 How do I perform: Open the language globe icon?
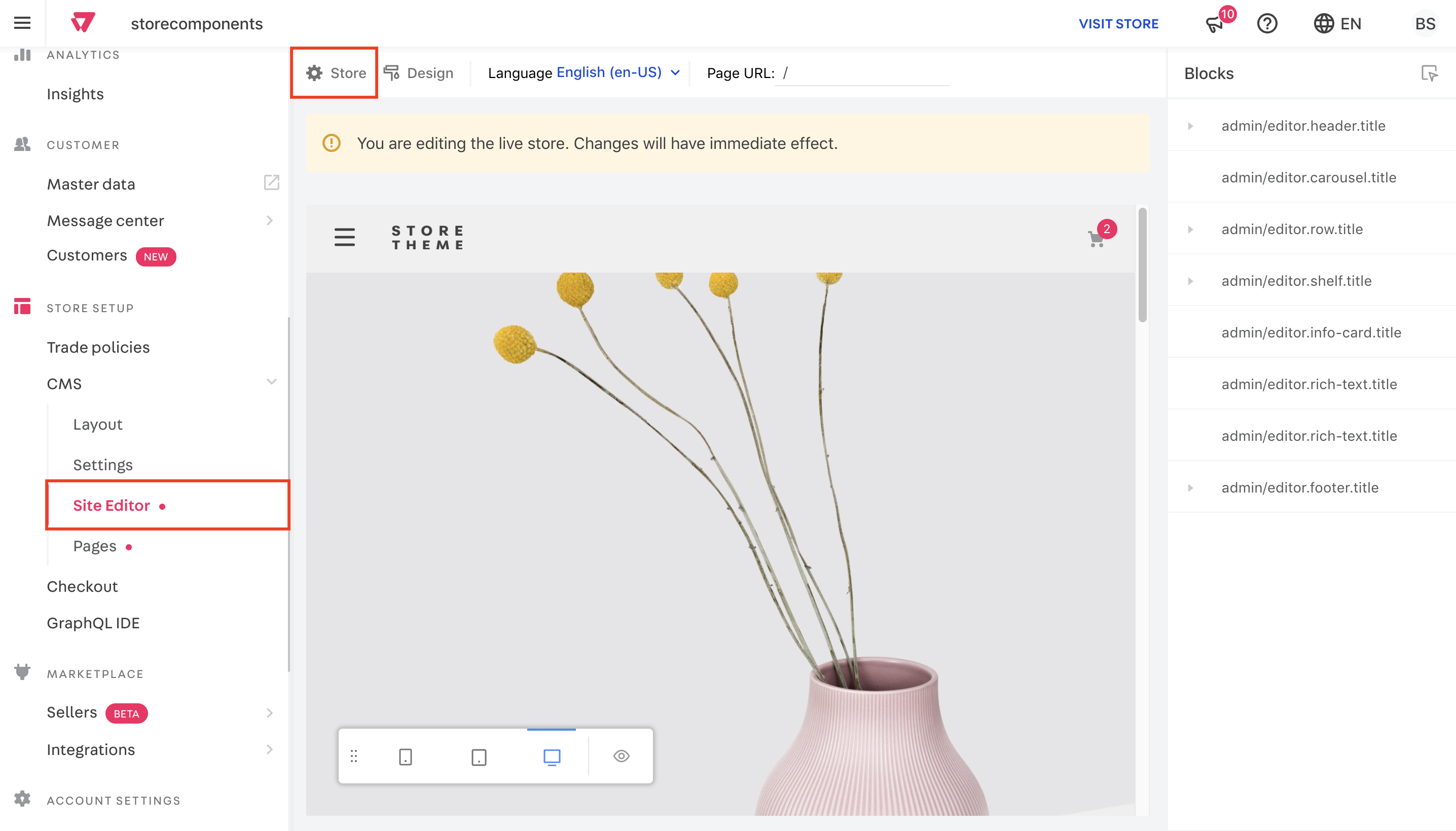tap(1323, 24)
